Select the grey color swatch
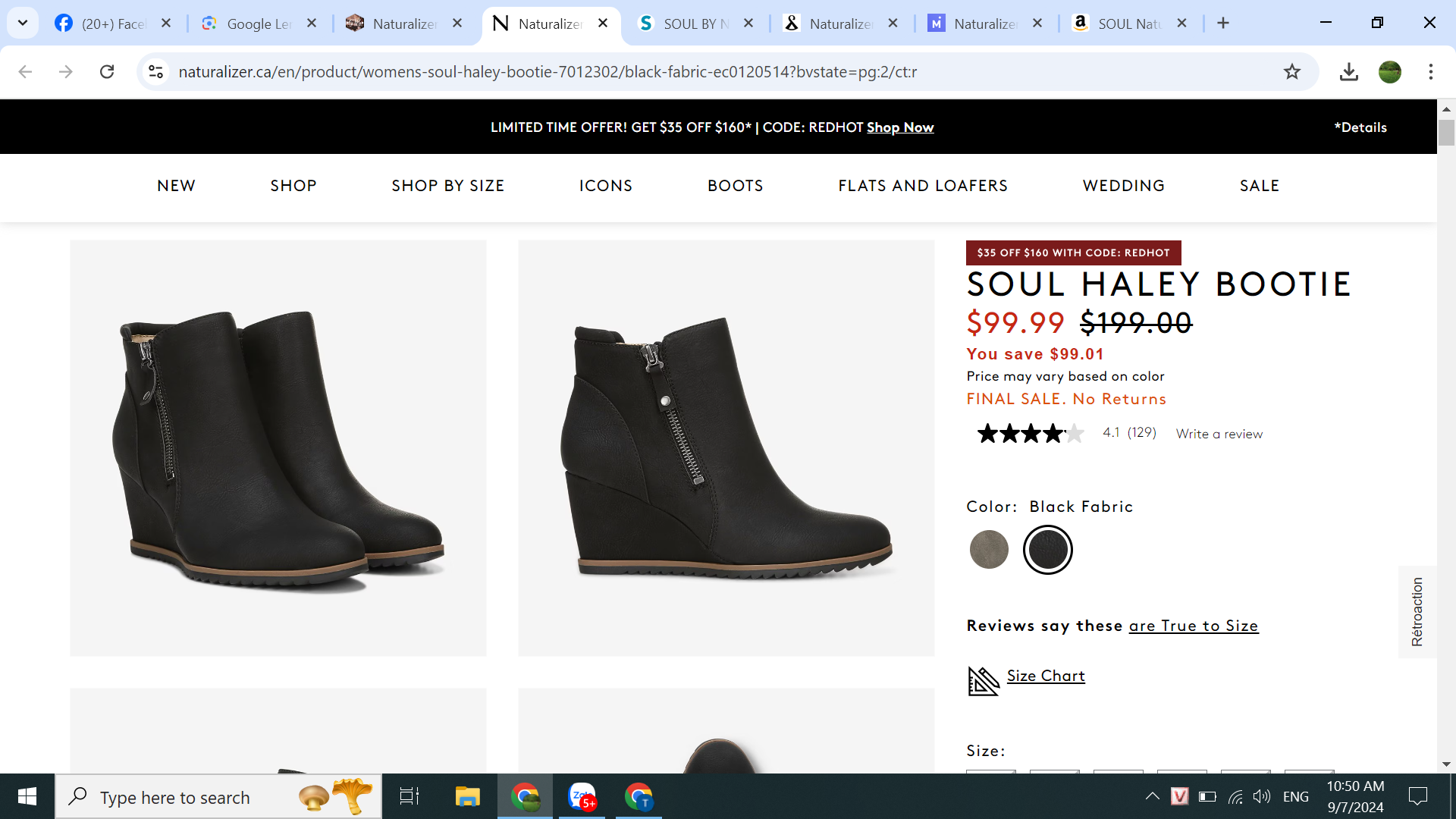Screen dimensions: 1456x819 [x=989, y=550]
